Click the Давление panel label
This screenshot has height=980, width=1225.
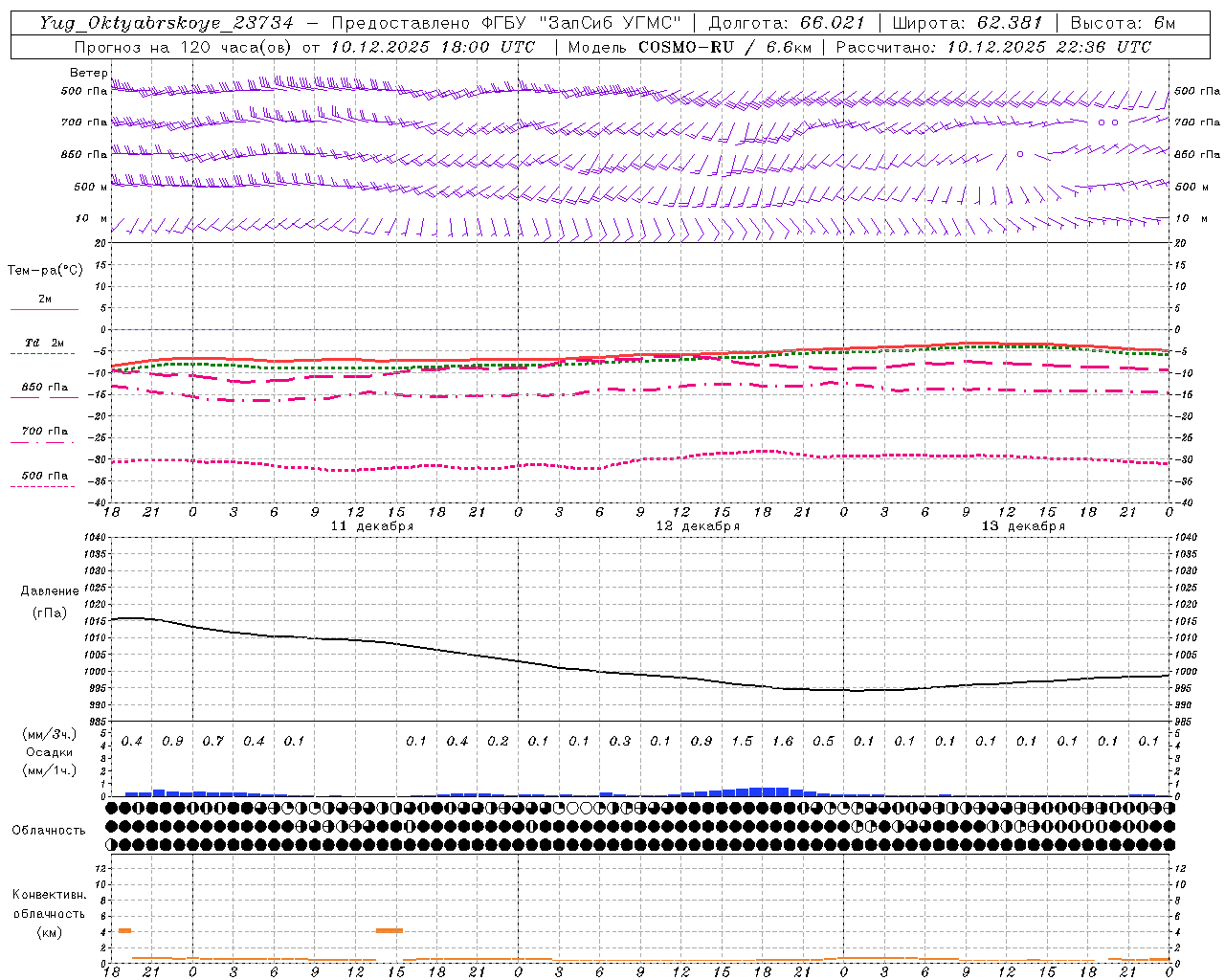[x=50, y=591]
